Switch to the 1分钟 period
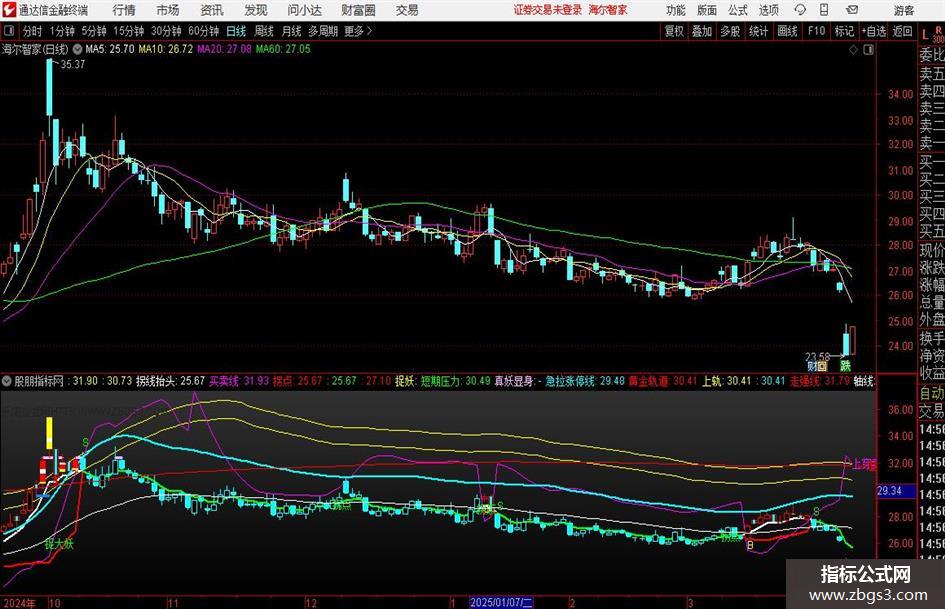The height and width of the screenshot is (609, 945). click(x=62, y=31)
